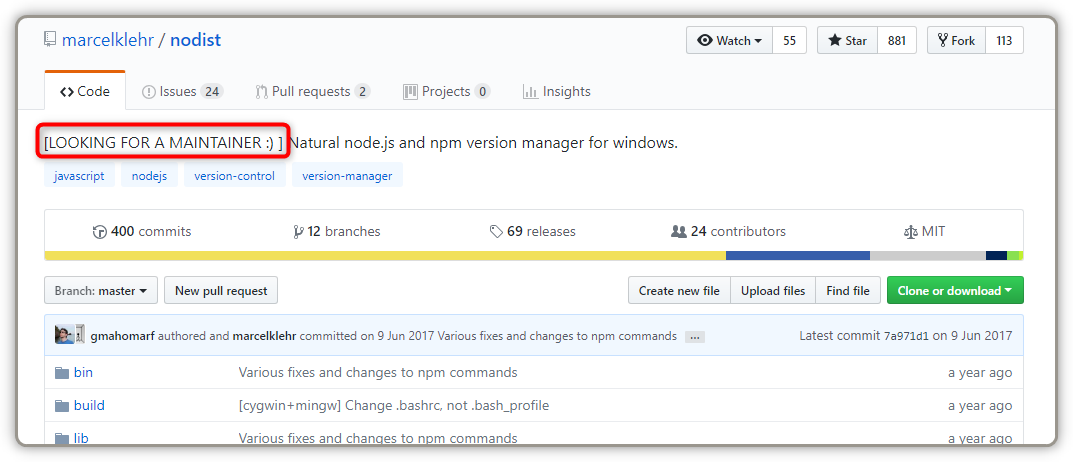Click the Create new file button
This screenshot has height=462, width=1073.
(x=680, y=290)
